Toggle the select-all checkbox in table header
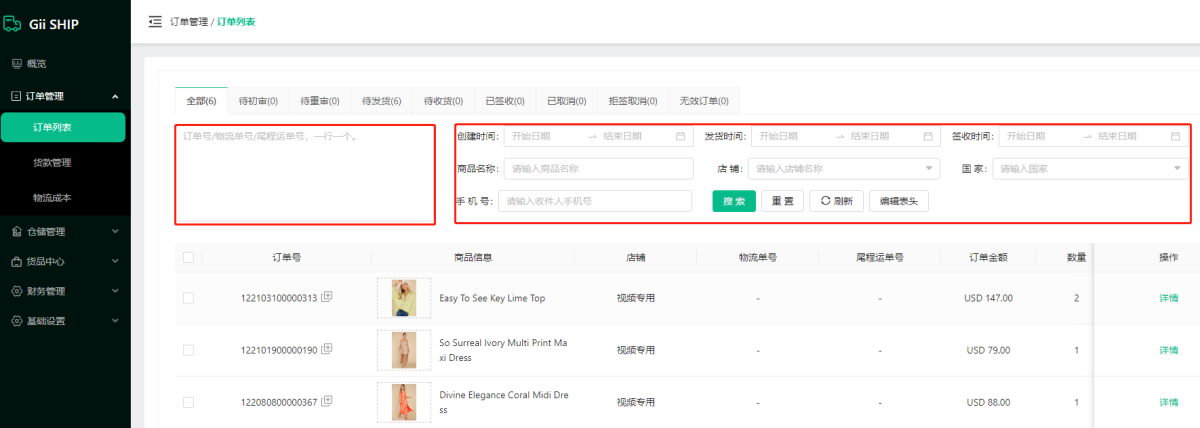 [x=188, y=257]
